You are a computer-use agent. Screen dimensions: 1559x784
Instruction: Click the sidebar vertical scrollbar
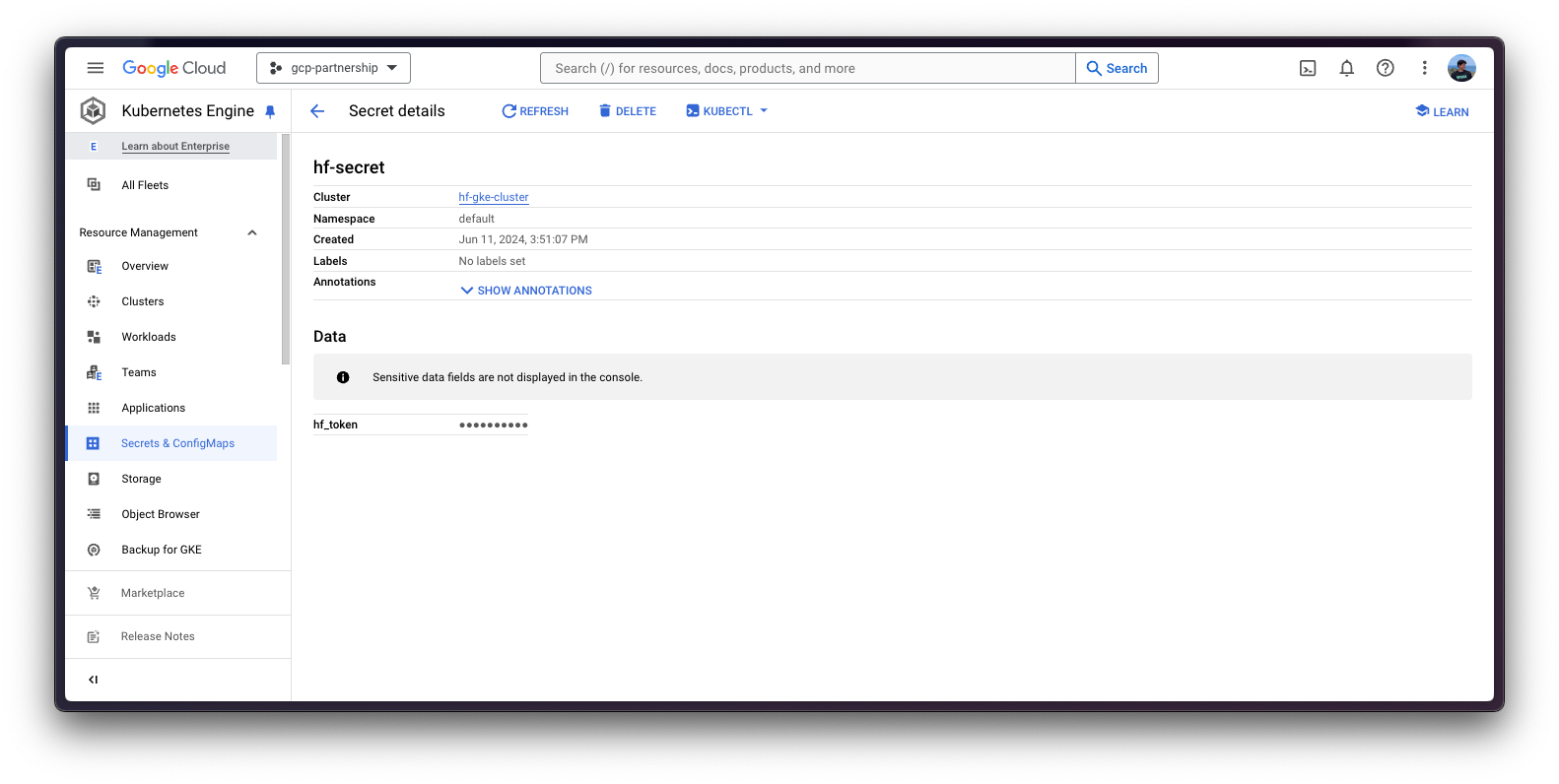286,249
